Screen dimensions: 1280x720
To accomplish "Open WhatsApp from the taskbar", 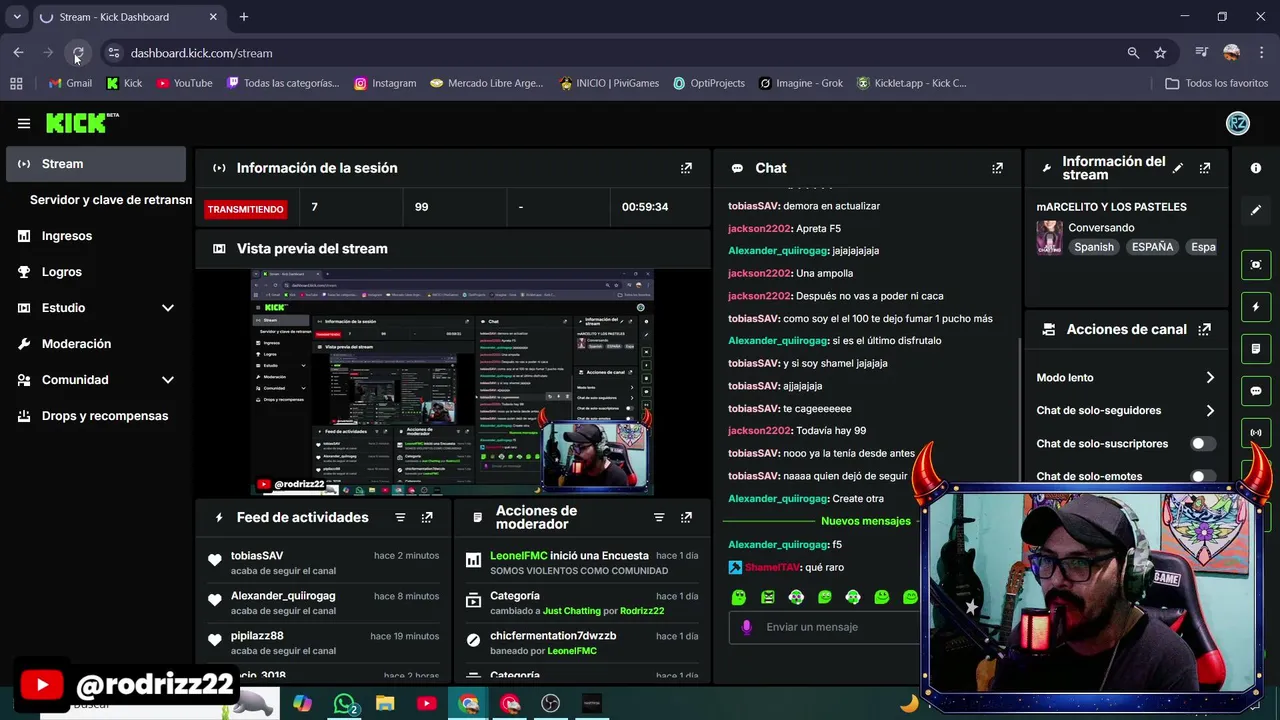I will click(x=345, y=704).
